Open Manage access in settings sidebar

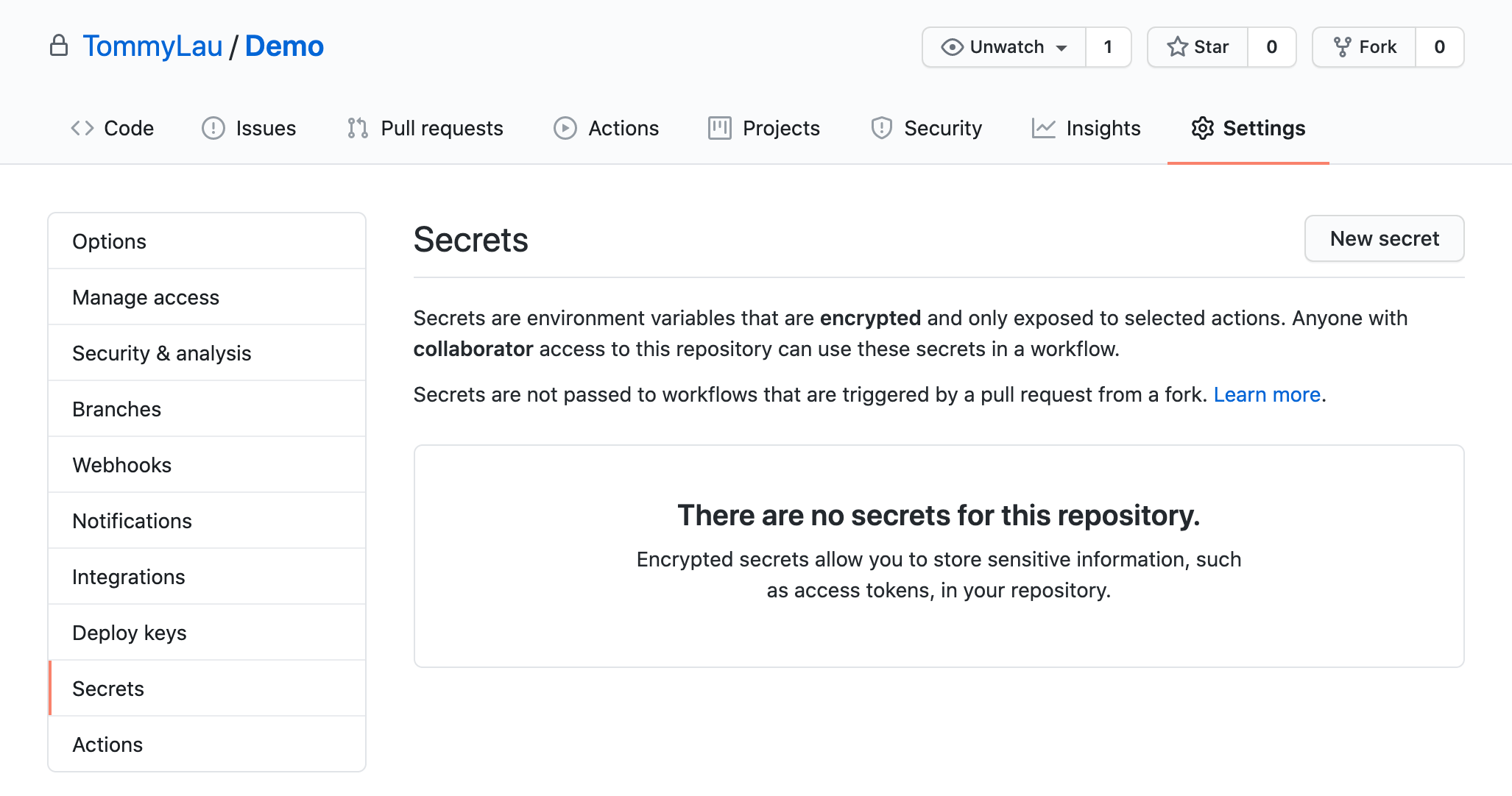click(x=146, y=297)
